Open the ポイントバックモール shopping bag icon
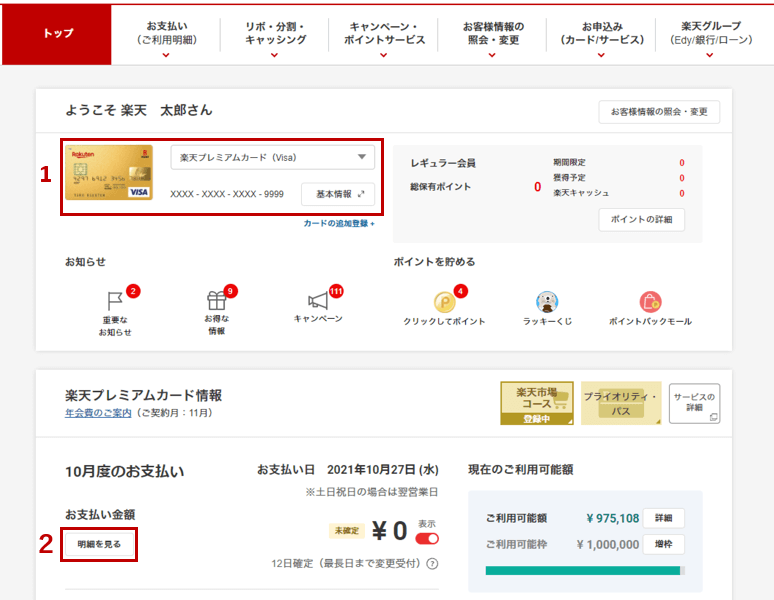This screenshot has height=600, width=774. point(650,301)
